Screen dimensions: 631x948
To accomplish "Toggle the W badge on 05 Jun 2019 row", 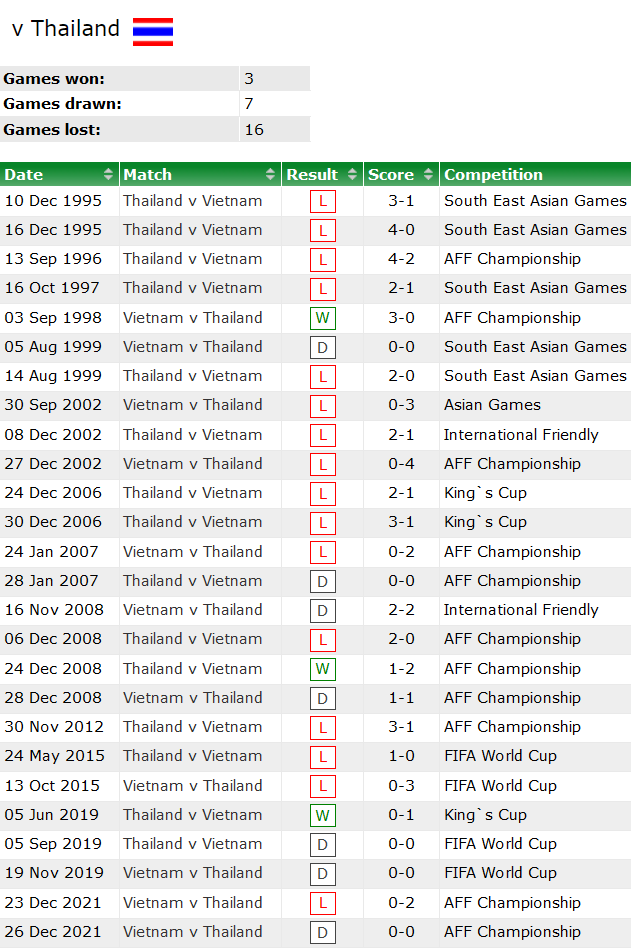I will click(x=322, y=815).
